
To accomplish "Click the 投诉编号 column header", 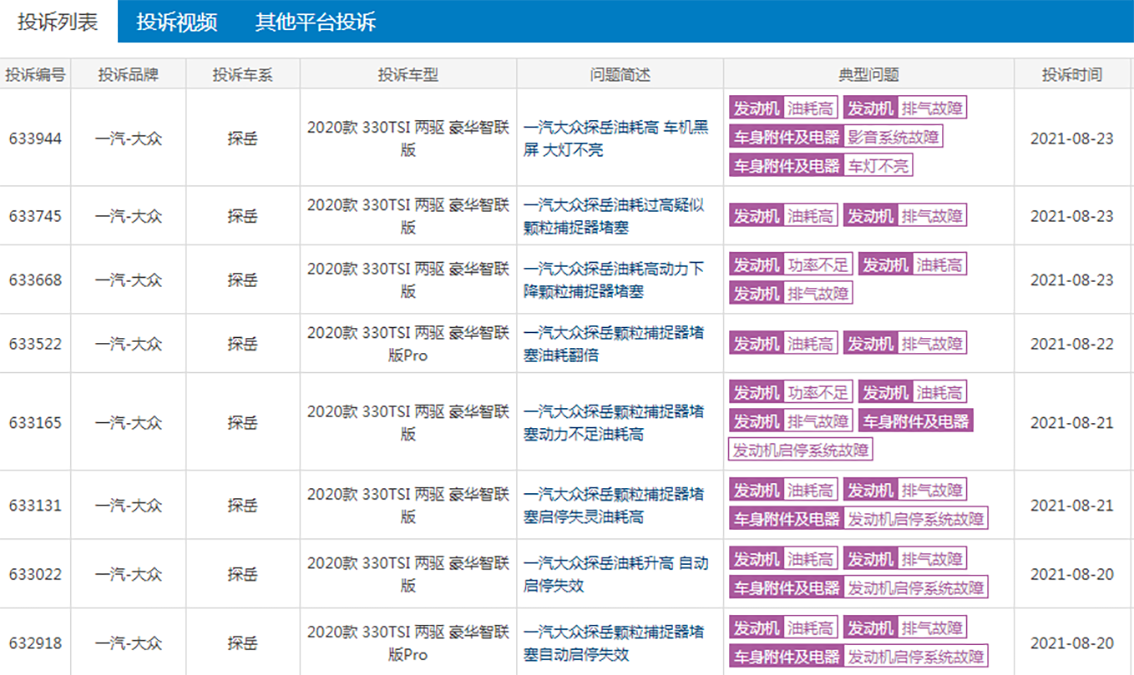I will (x=35, y=75).
